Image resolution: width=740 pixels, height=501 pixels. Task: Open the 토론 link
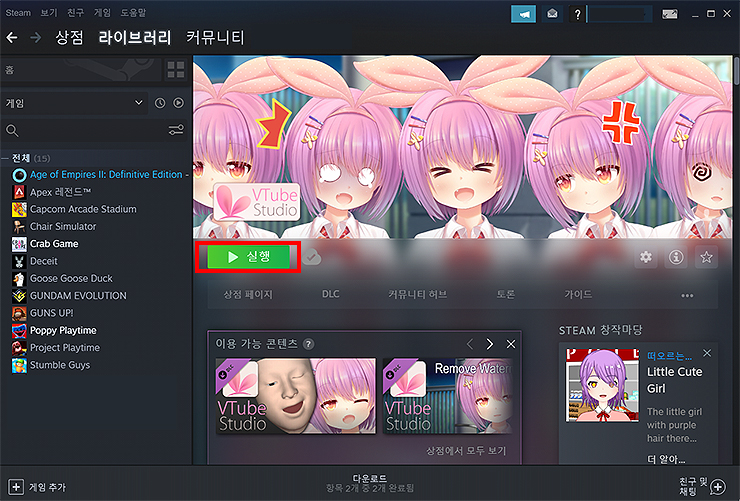pyautogui.click(x=505, y=294)
